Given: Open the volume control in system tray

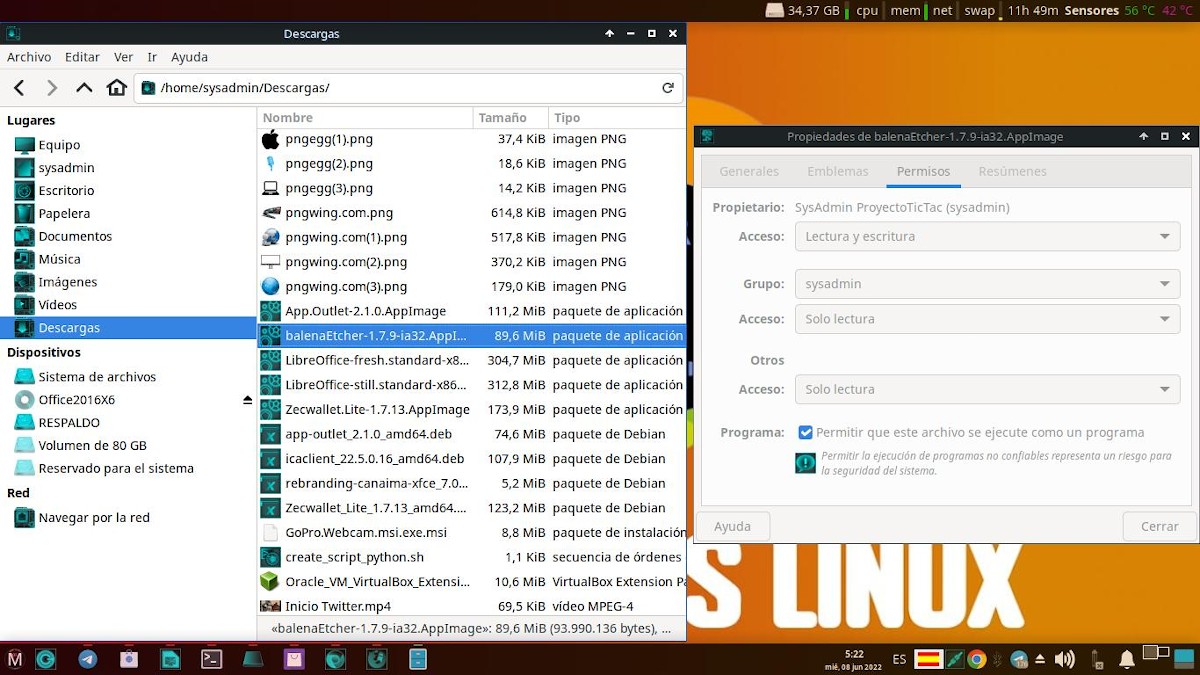Looking at the screenshot, I should pos(1064,659).
